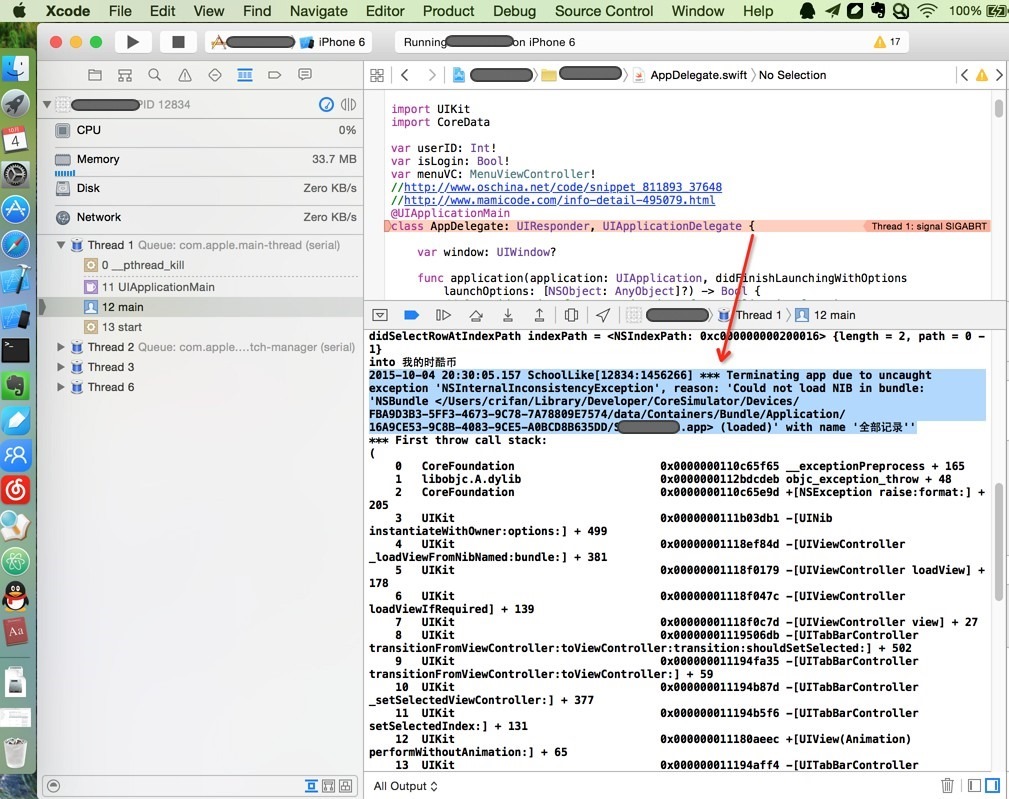Clear console with trash icon
Image resolution: width=1009 pixels, height=799 pixels.
(x=947, y=785)
